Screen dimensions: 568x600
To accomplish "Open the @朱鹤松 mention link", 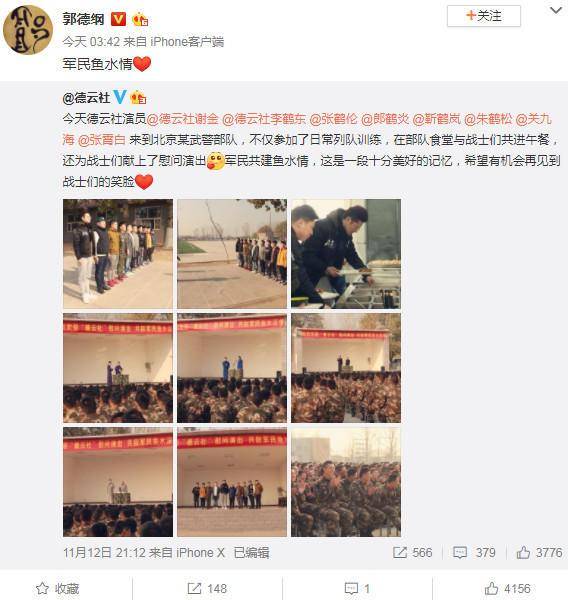I will pyautogui.click(x=488, y=119).
